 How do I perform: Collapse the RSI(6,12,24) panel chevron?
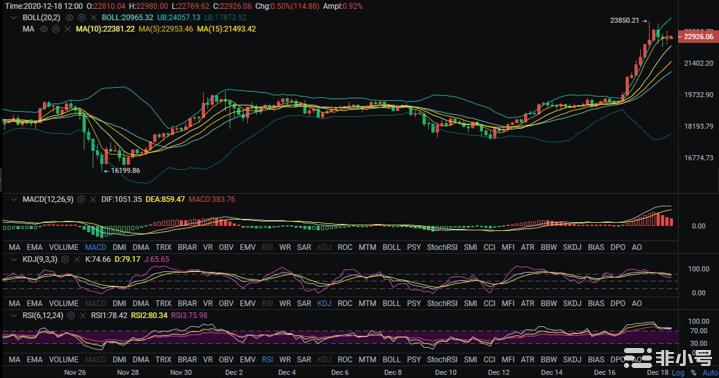(x=14, y=316)
